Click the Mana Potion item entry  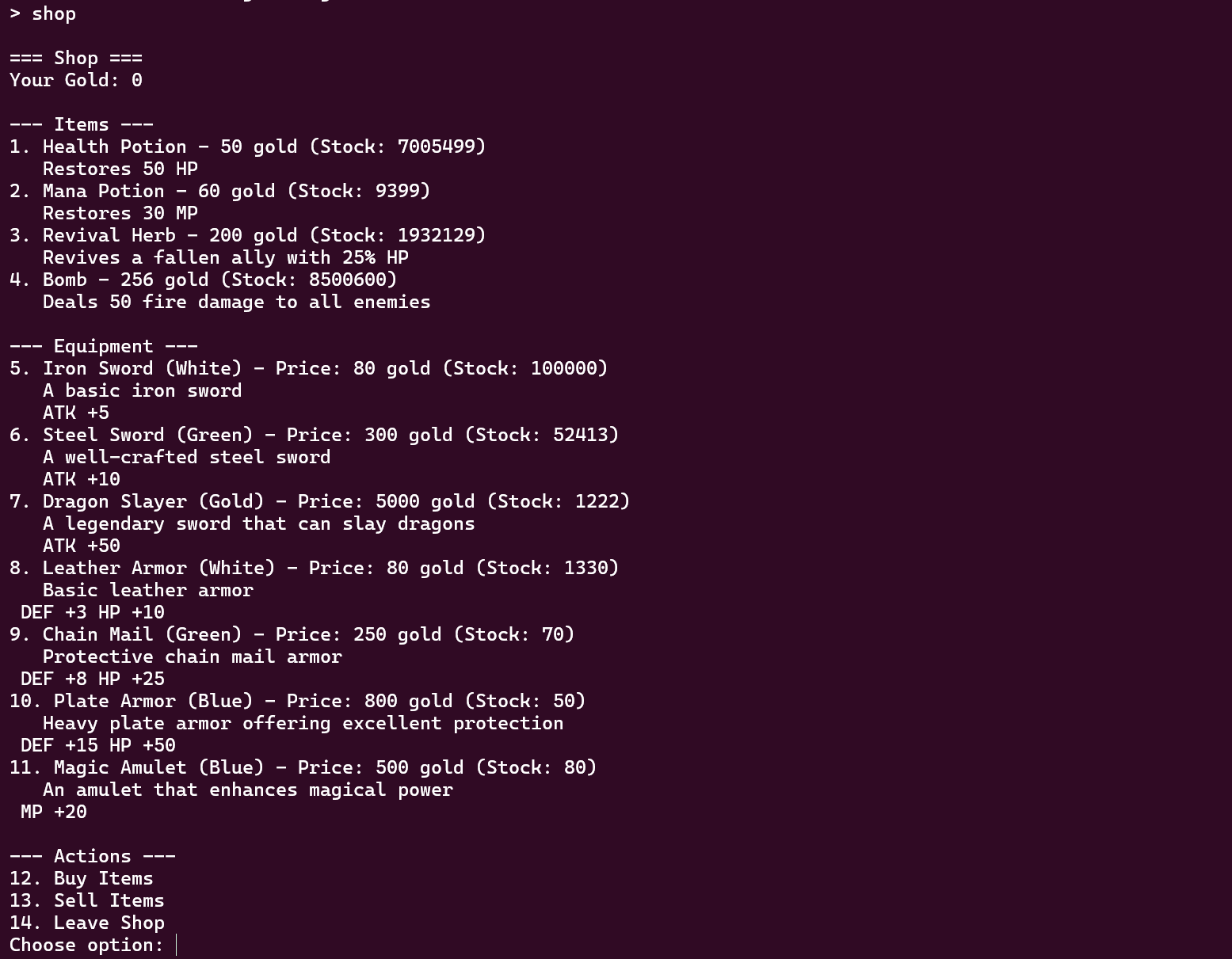219,191
